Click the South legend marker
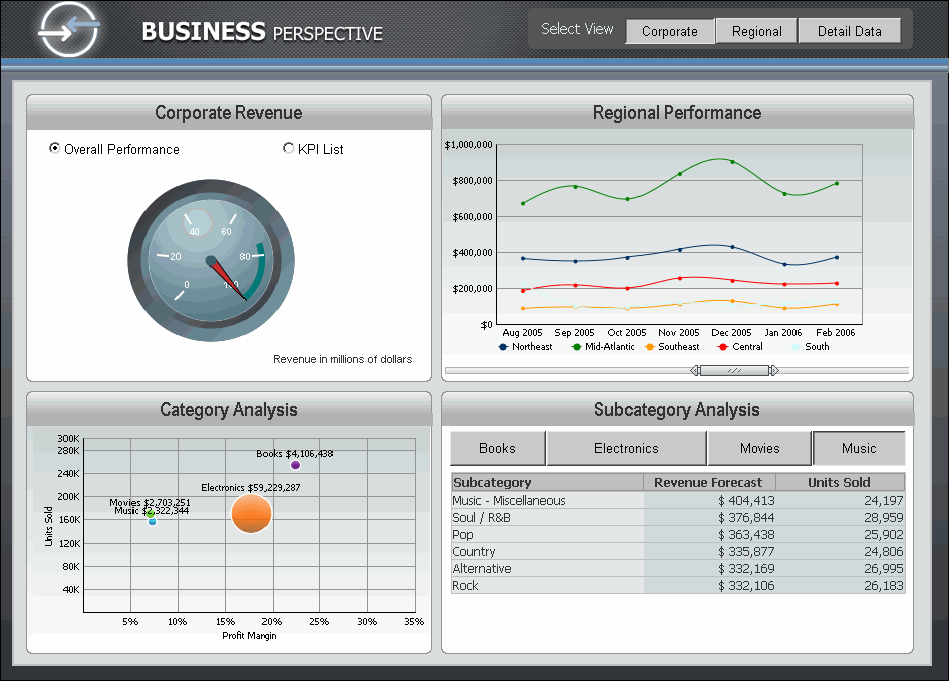 click(x=795, y=347)
